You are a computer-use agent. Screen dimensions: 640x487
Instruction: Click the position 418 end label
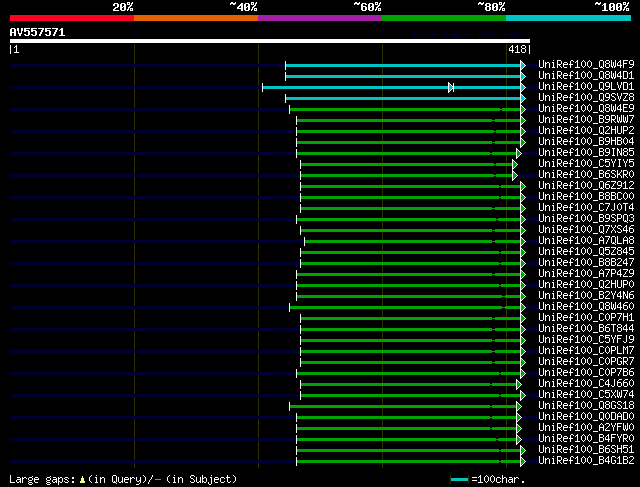pyautogui.click(x=517, y=49)
